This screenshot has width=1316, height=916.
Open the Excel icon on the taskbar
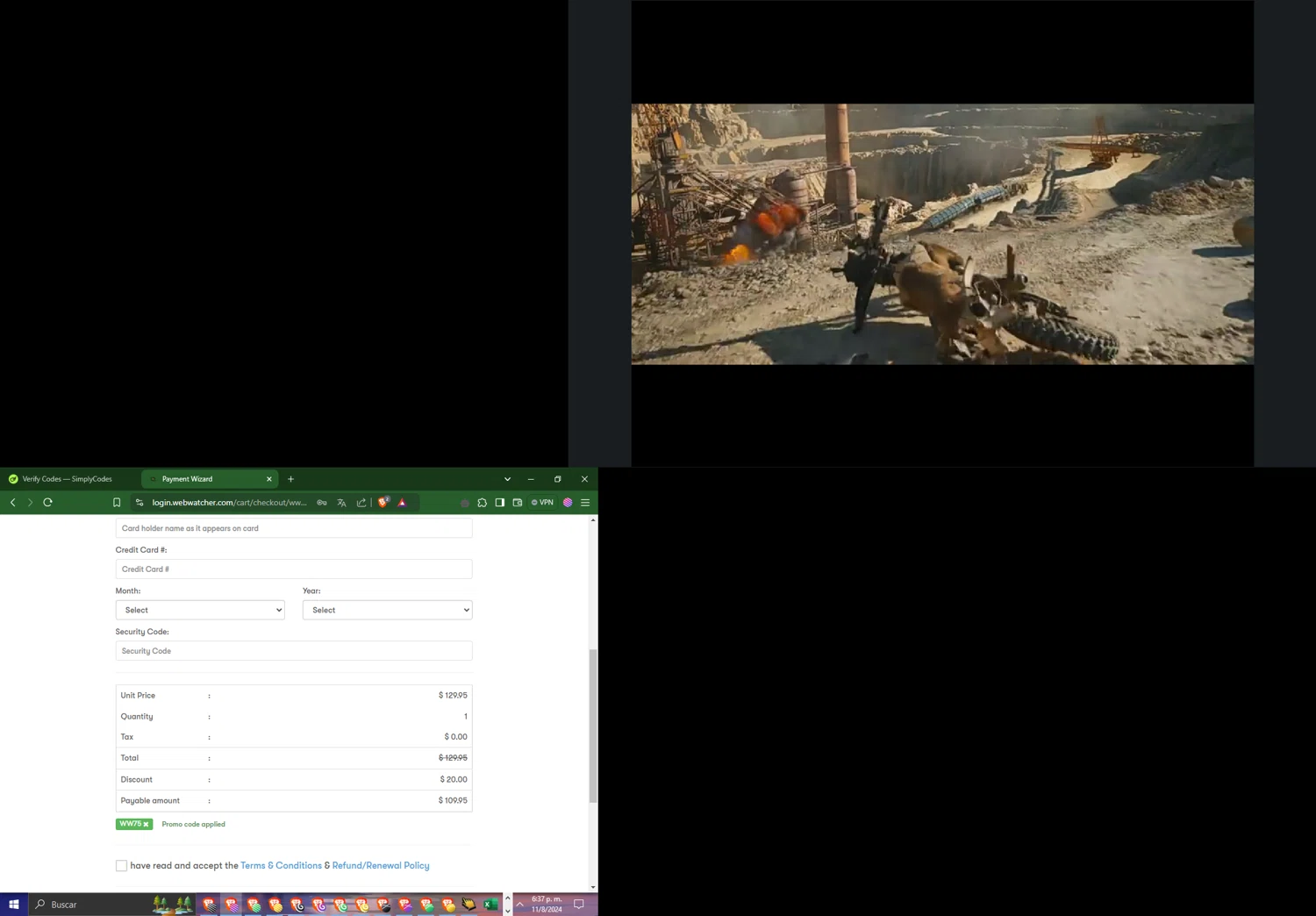[x=490, y=905]
